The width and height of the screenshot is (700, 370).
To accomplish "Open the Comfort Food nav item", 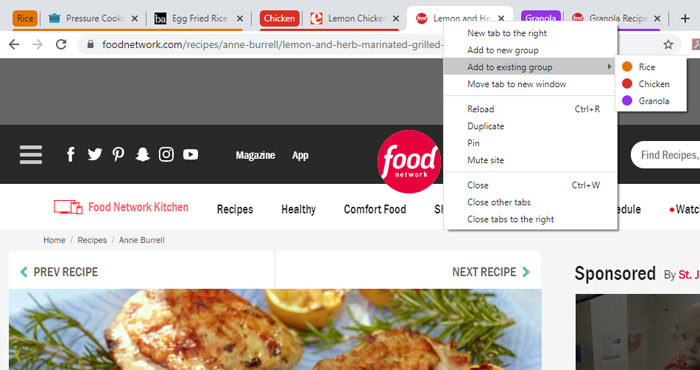I will point(375,209).
